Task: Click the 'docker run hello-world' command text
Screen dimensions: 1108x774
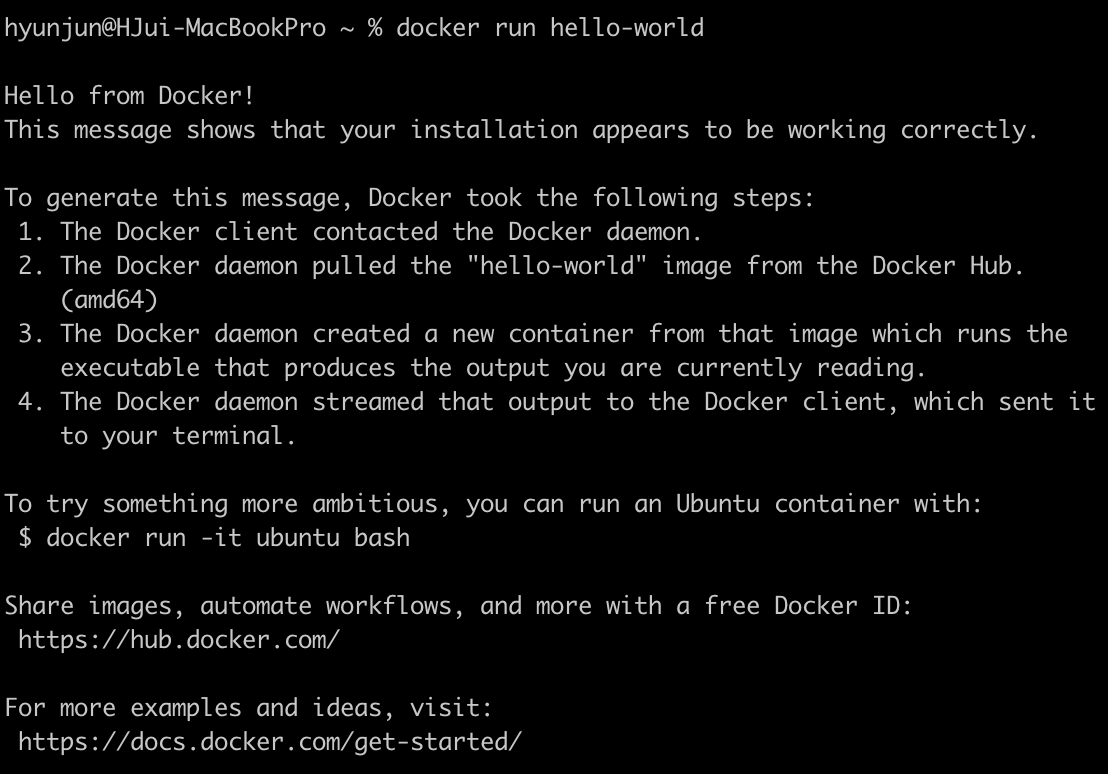Action: pos(550,28)
